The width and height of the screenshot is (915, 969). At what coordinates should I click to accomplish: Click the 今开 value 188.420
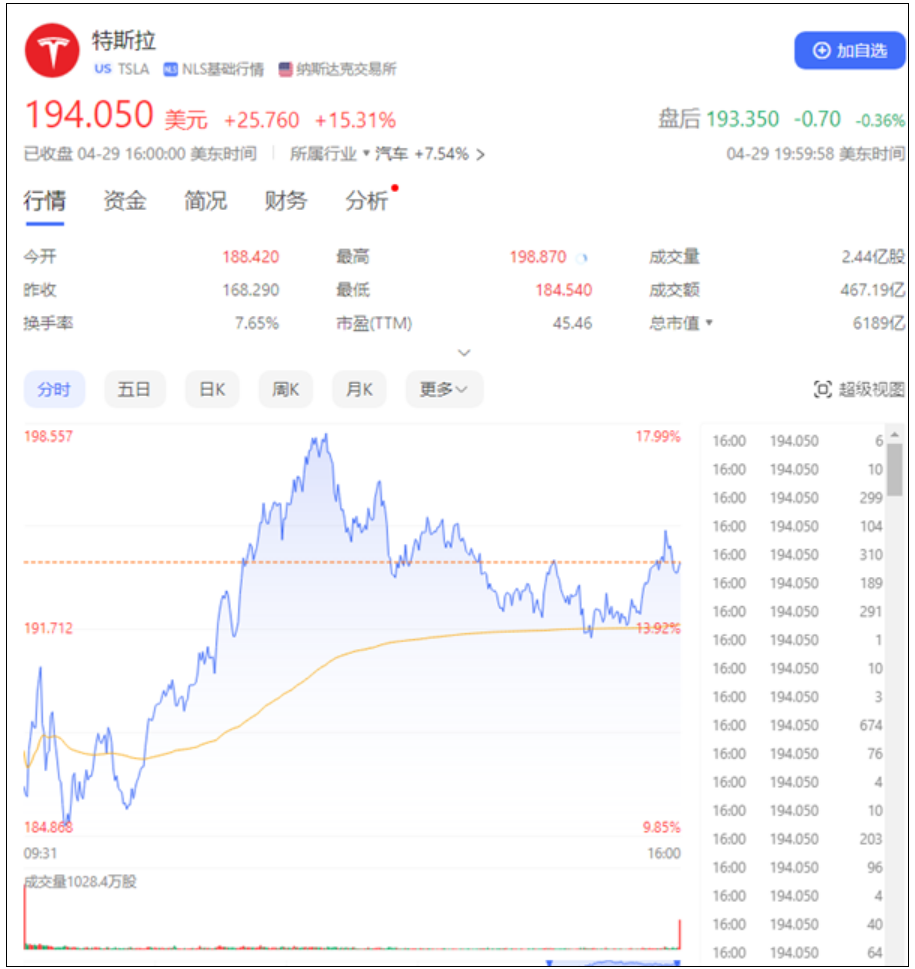(x=251, y=256)
